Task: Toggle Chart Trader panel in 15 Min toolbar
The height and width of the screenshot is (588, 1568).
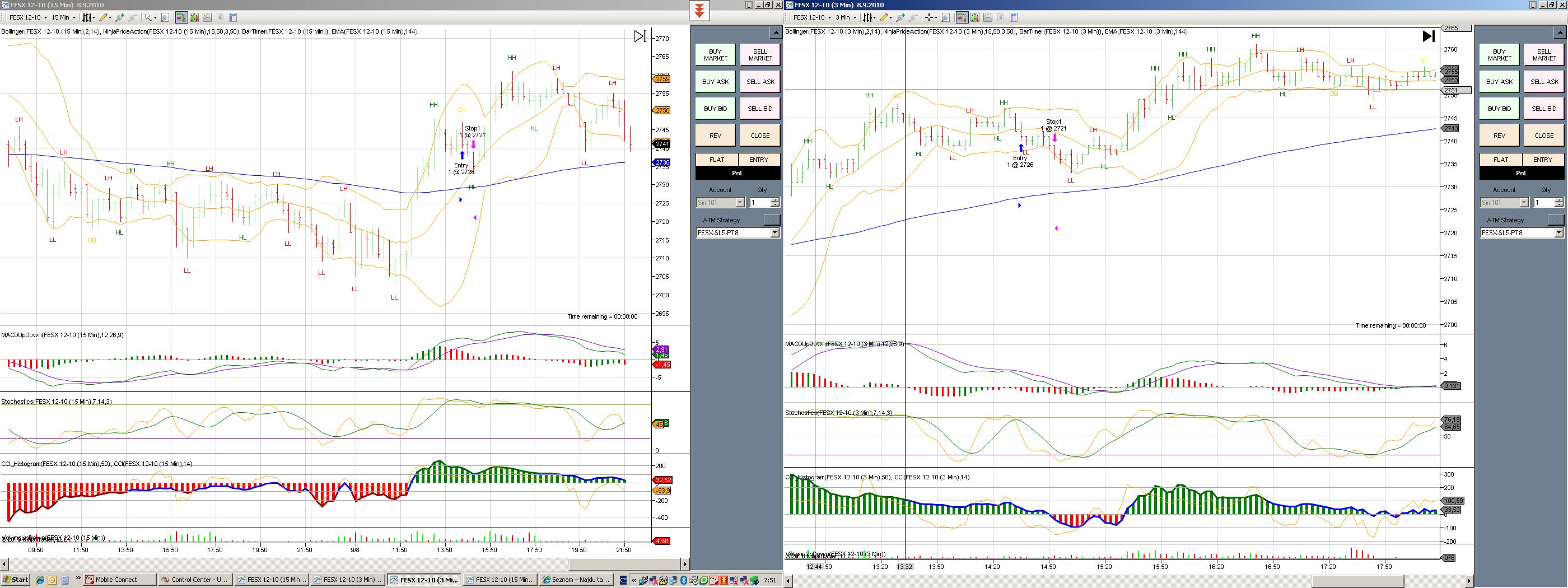Action: tap(181, 18)
